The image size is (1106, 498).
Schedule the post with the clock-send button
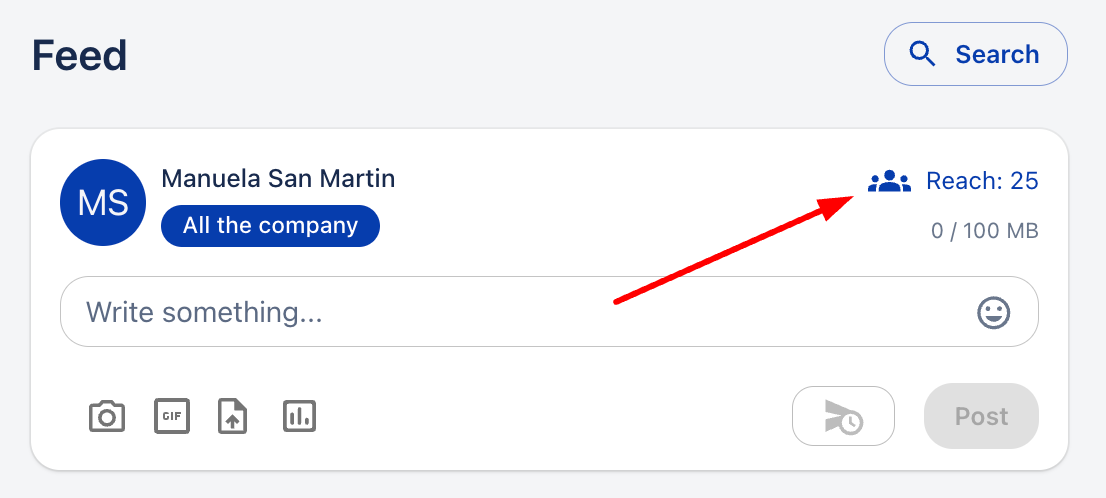[844, 416]
